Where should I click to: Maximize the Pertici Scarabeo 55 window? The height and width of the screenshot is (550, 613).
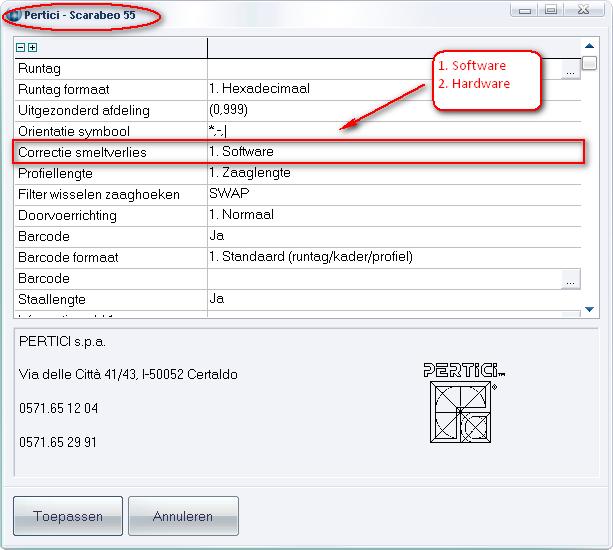click(x=551, y=10)
